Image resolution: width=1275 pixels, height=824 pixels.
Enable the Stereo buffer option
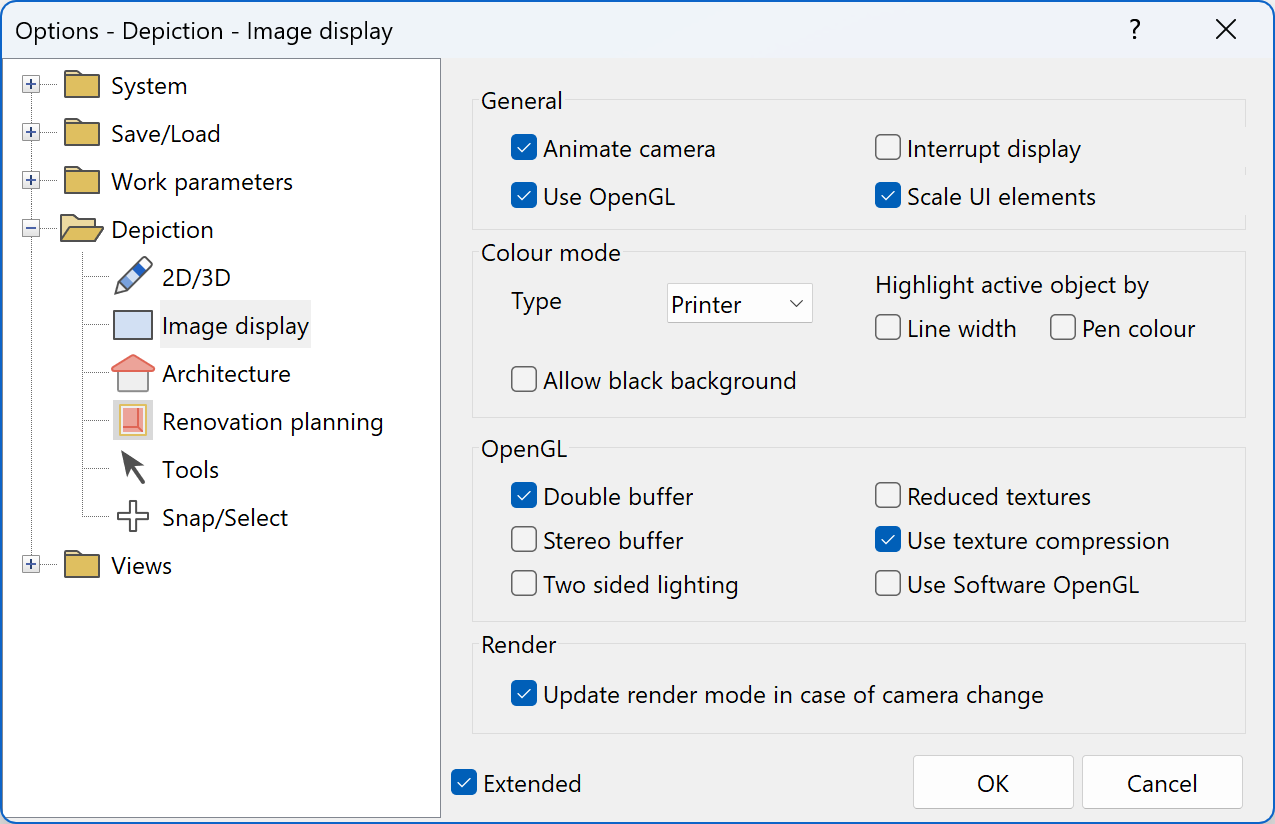pos(524,539)
